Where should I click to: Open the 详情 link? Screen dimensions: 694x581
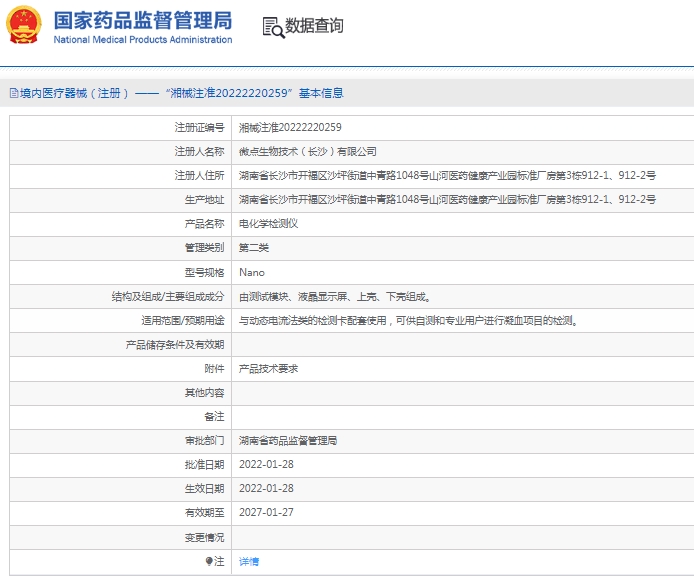click(x=249, y=562)
